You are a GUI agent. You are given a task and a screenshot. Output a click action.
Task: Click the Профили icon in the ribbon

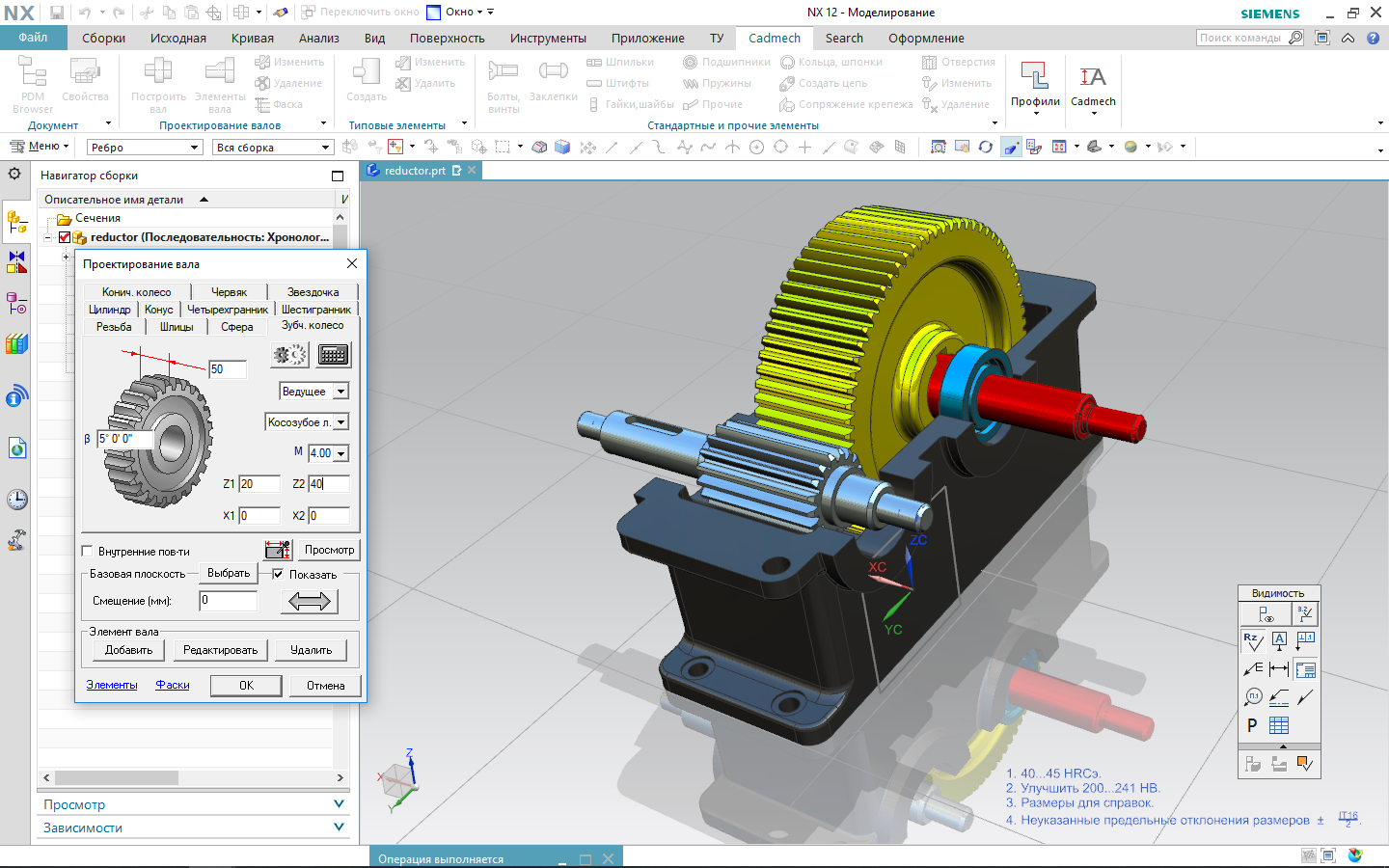1035,78
